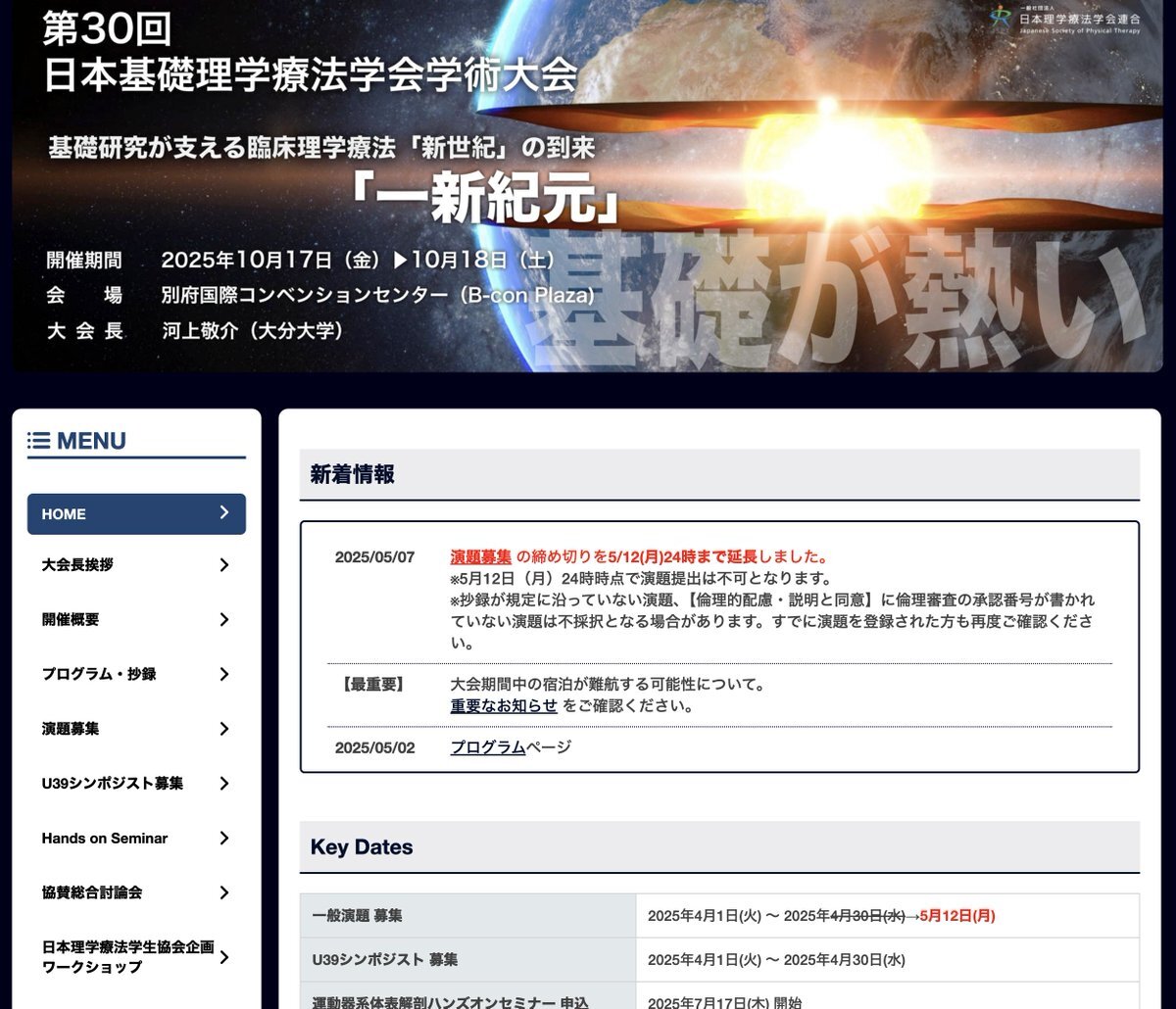Click the chevron beside 演題募集 in menu
Viewport: 1176px width, 1009px height.
point(224,729)
